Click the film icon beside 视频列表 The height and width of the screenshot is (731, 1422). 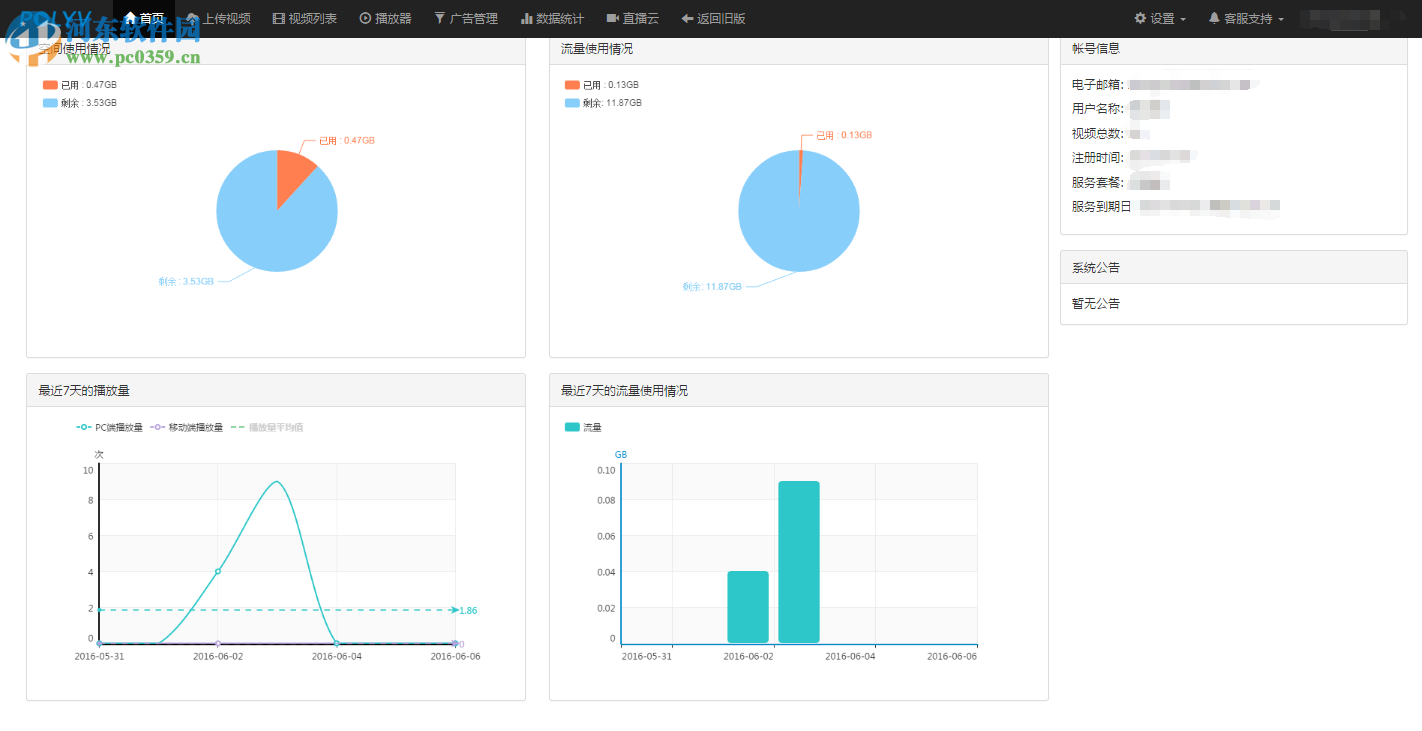278,18
